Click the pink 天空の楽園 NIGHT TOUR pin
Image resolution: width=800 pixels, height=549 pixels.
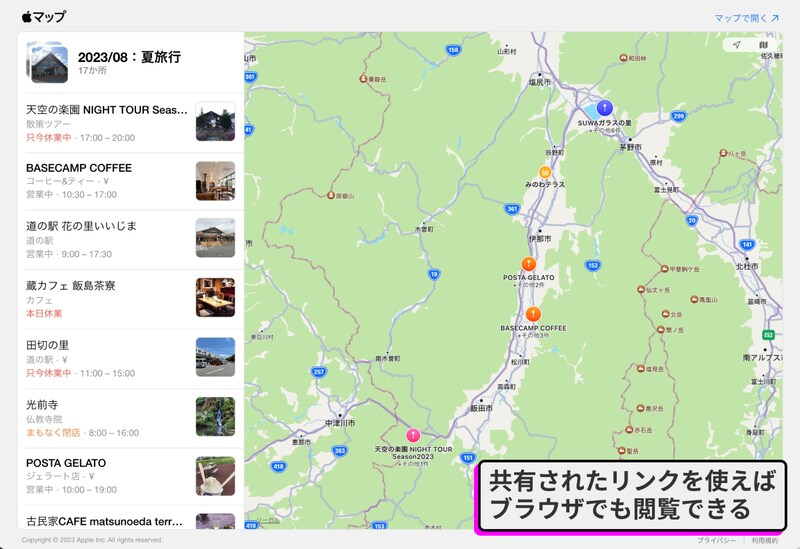click(413, 435)
